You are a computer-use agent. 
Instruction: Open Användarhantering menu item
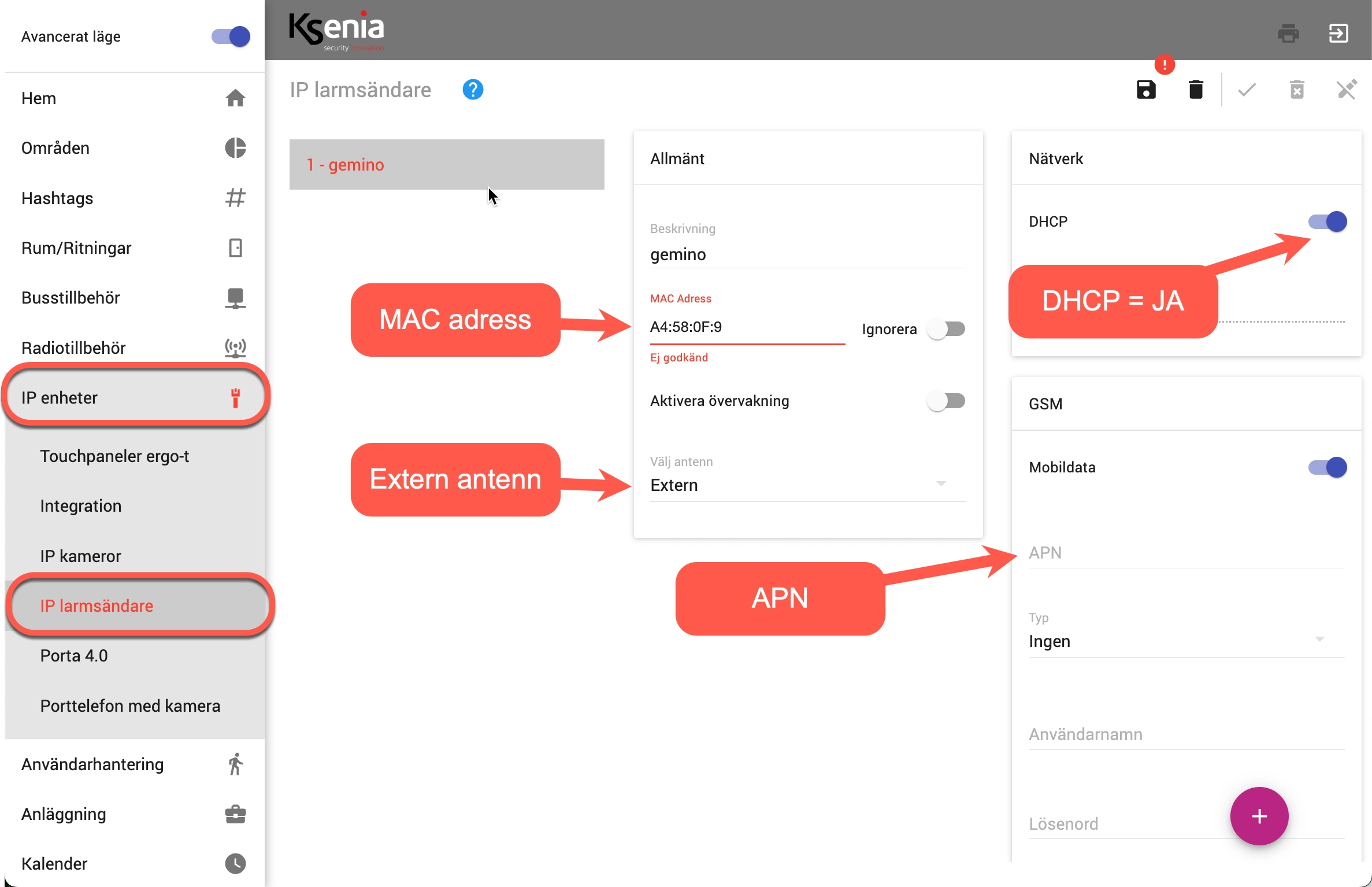coord(134,764)
